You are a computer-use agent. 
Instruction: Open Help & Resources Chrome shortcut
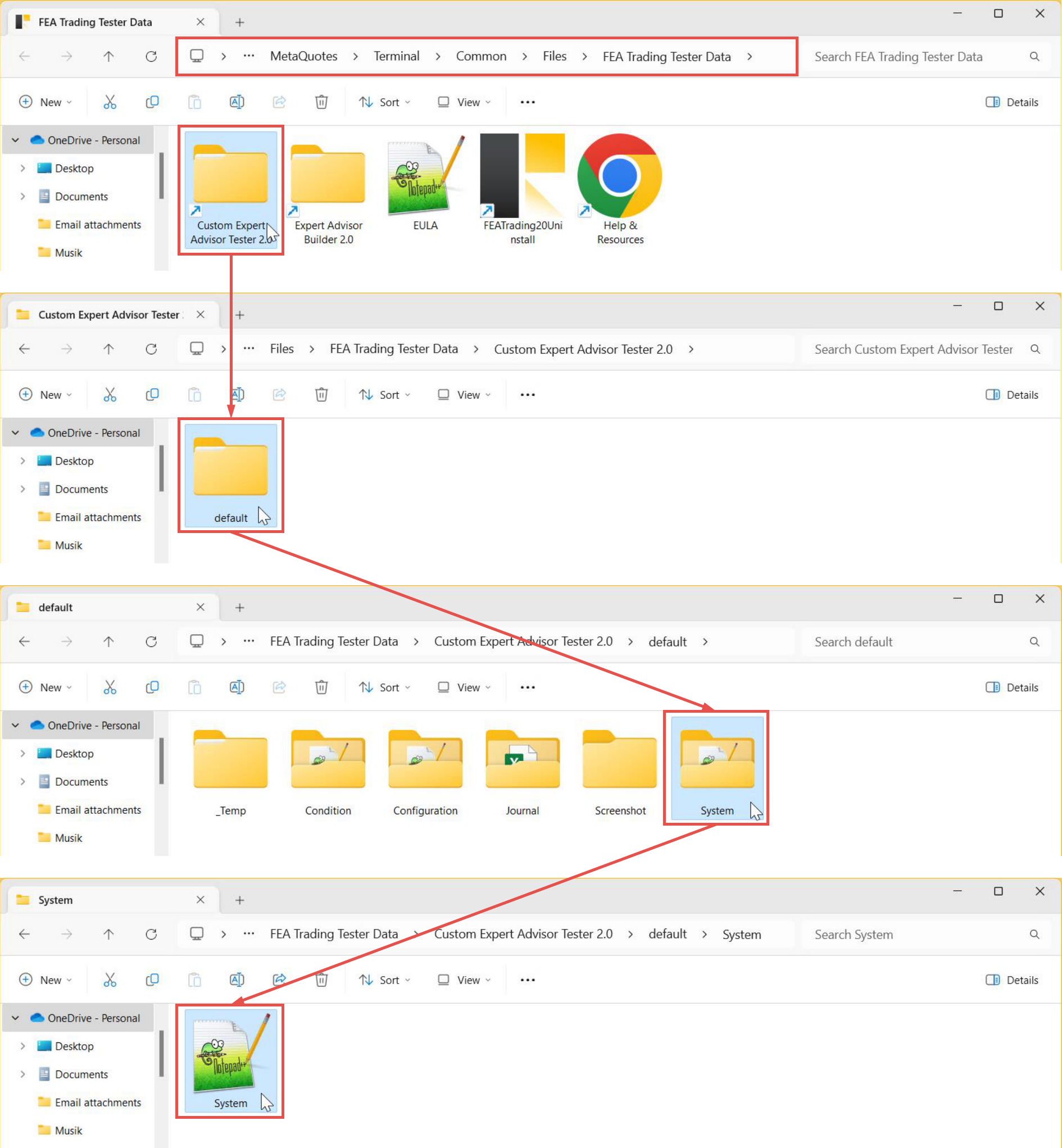tap(620, 190)
